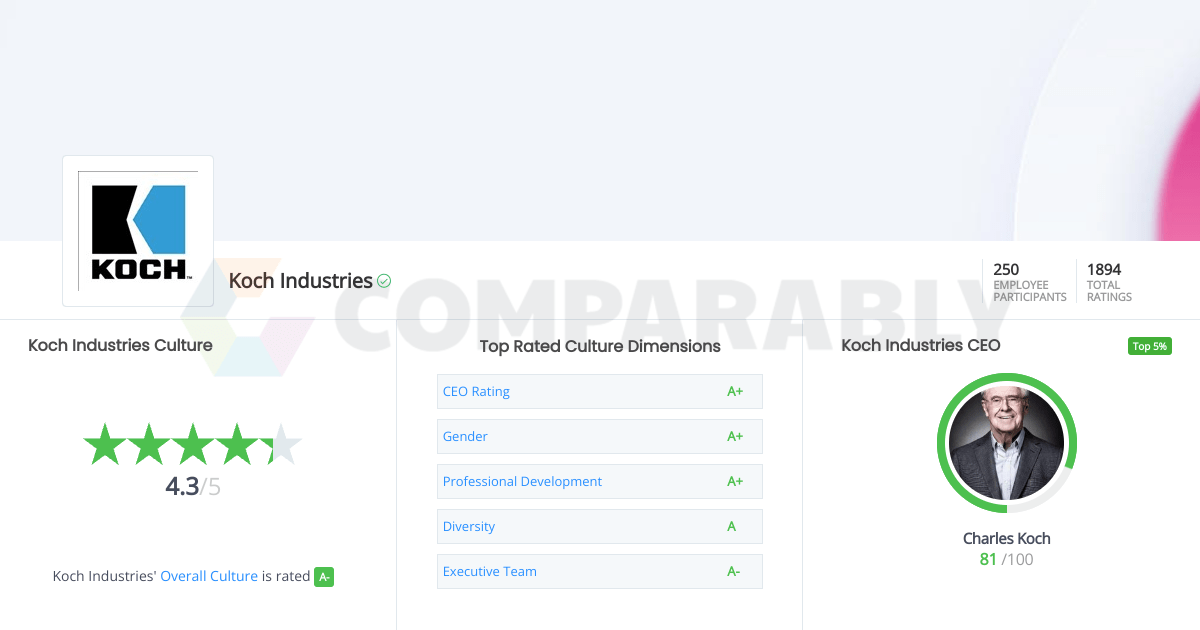Click the Top Rated Culture Dimensions heading
Image resolution: width=1200 pixels, height=630 pixels.
point(600,346)
